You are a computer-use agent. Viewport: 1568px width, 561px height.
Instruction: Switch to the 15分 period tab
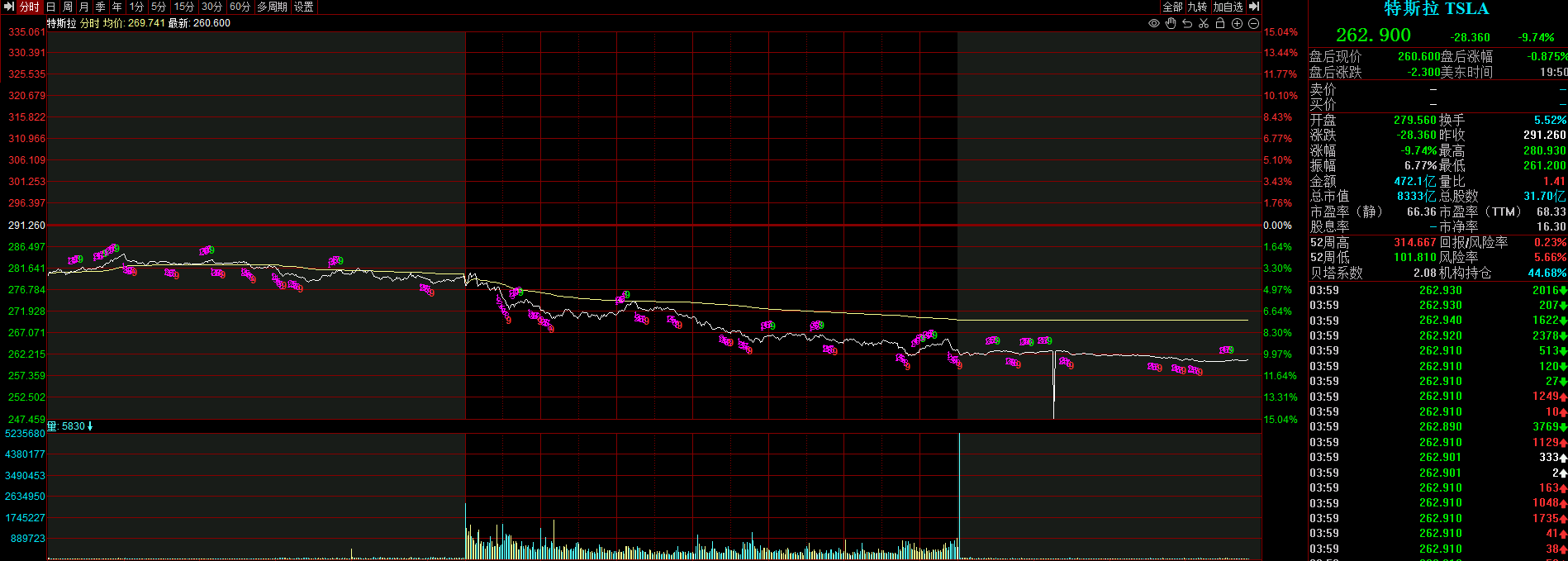tap(184, 7)
